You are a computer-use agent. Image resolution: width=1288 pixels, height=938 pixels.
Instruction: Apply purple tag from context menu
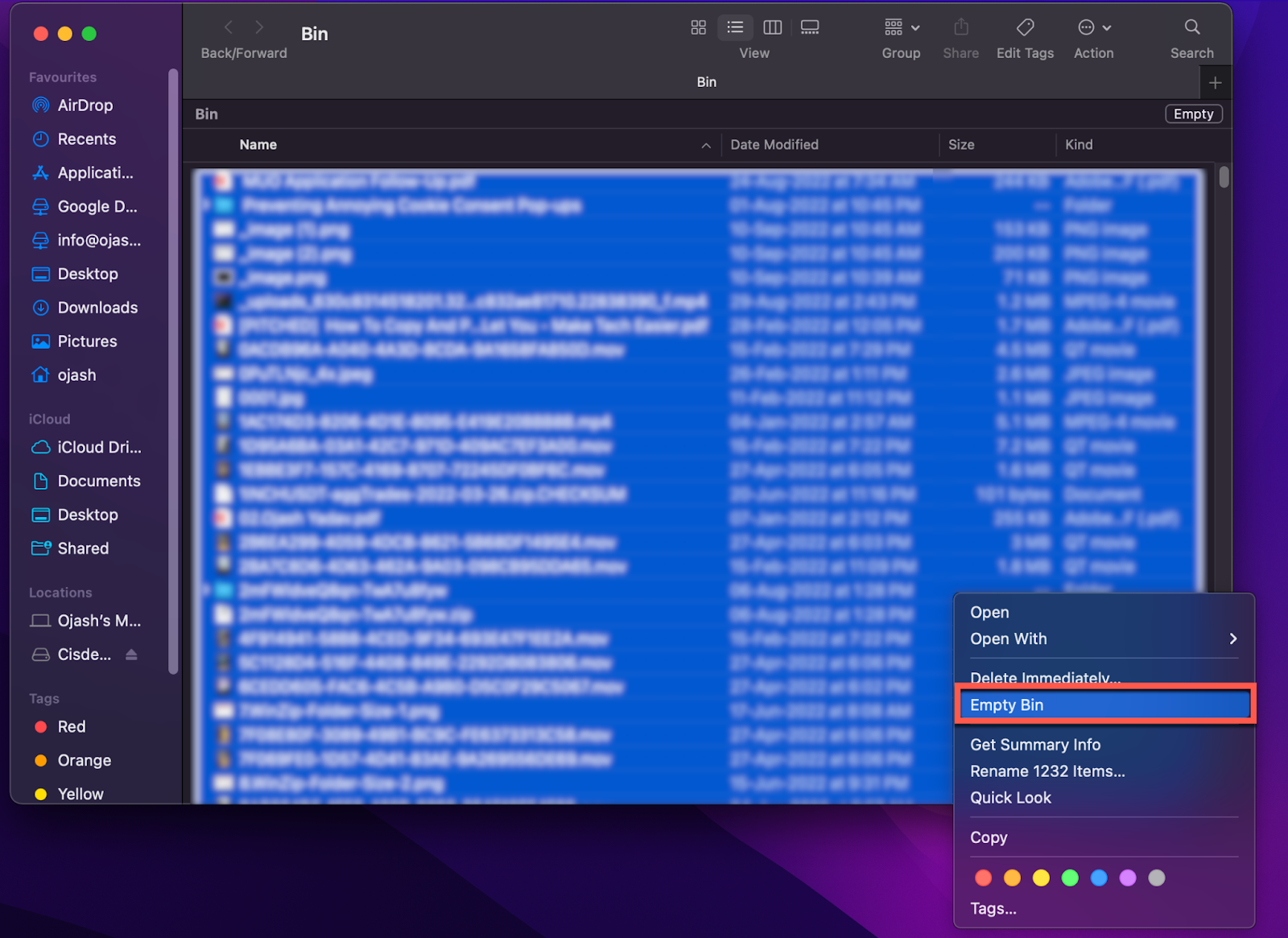pos(1128,878)
